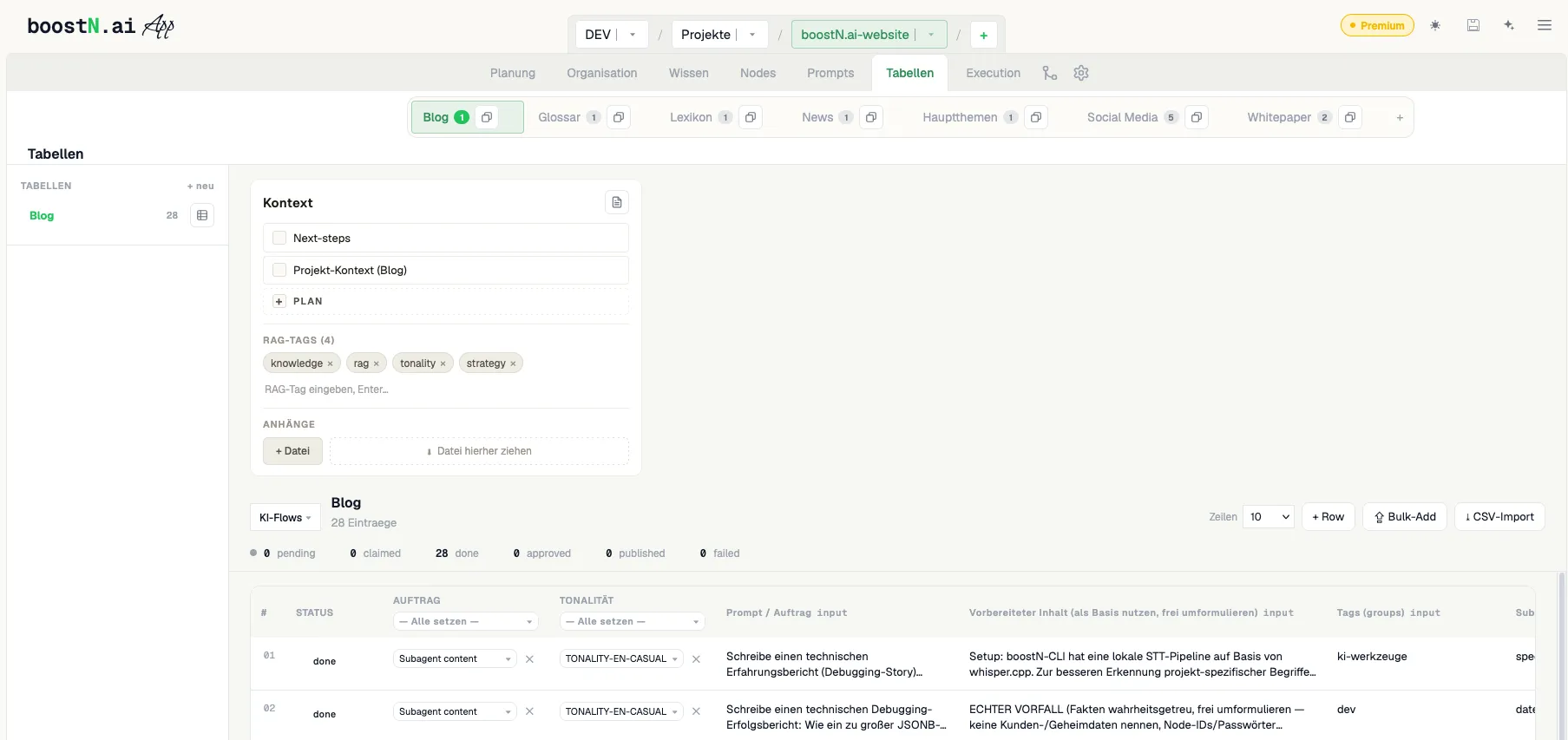
Task: Click the + Datei attachment button
Action: click(292, 451)
